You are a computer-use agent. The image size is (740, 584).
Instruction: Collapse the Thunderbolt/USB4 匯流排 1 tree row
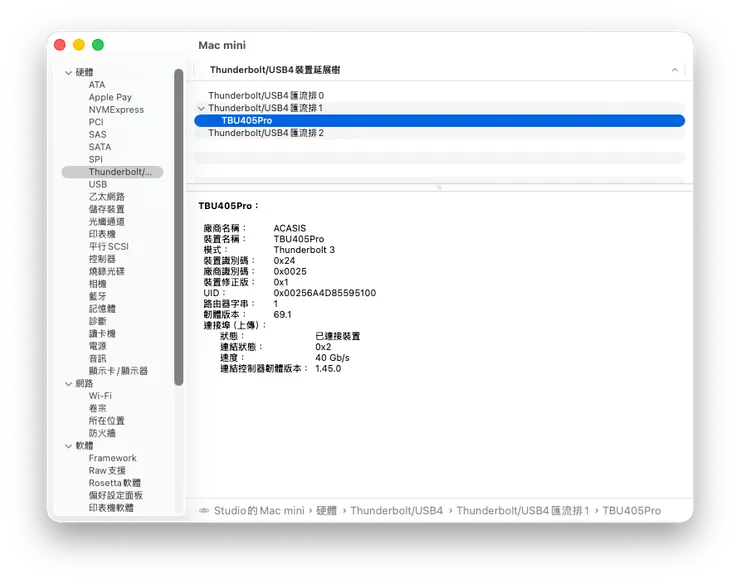coord(201,109)
